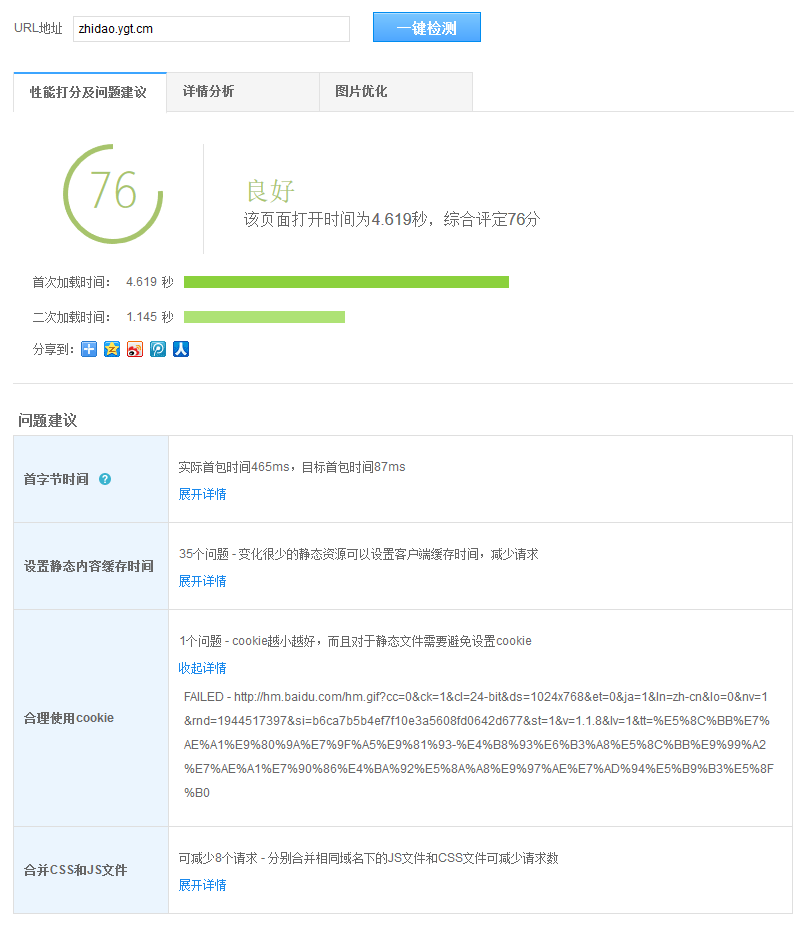
Task: Collapse details with 收起详情 under cookie
Action: [202, 668]
